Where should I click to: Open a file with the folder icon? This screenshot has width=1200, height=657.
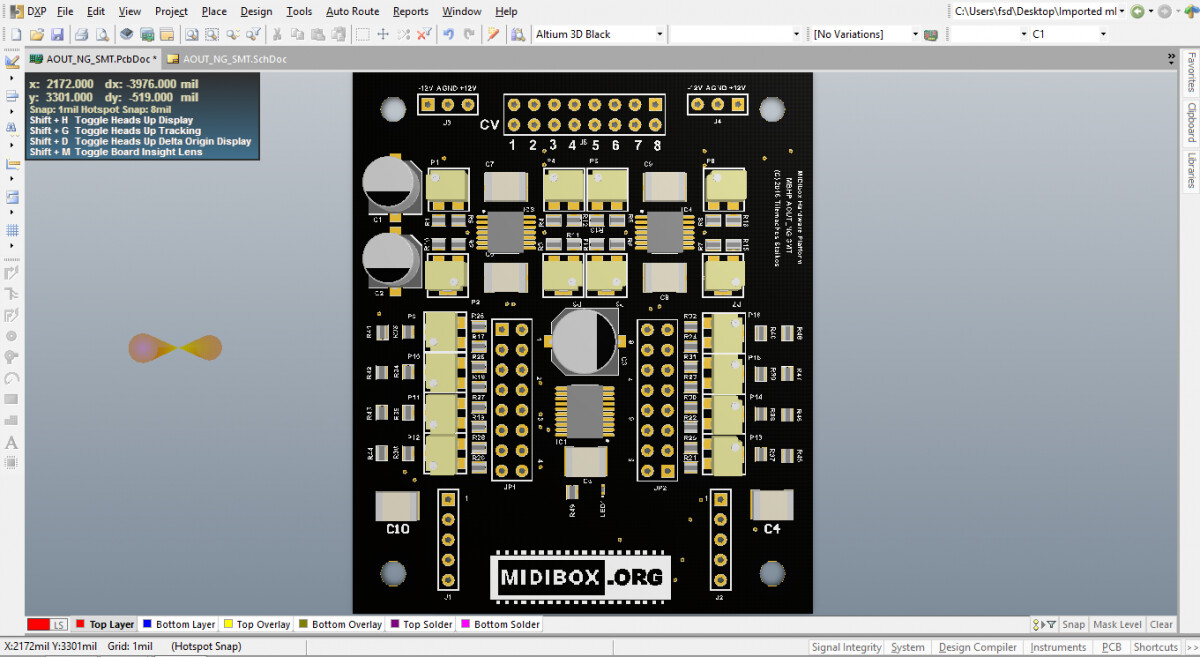36,34
